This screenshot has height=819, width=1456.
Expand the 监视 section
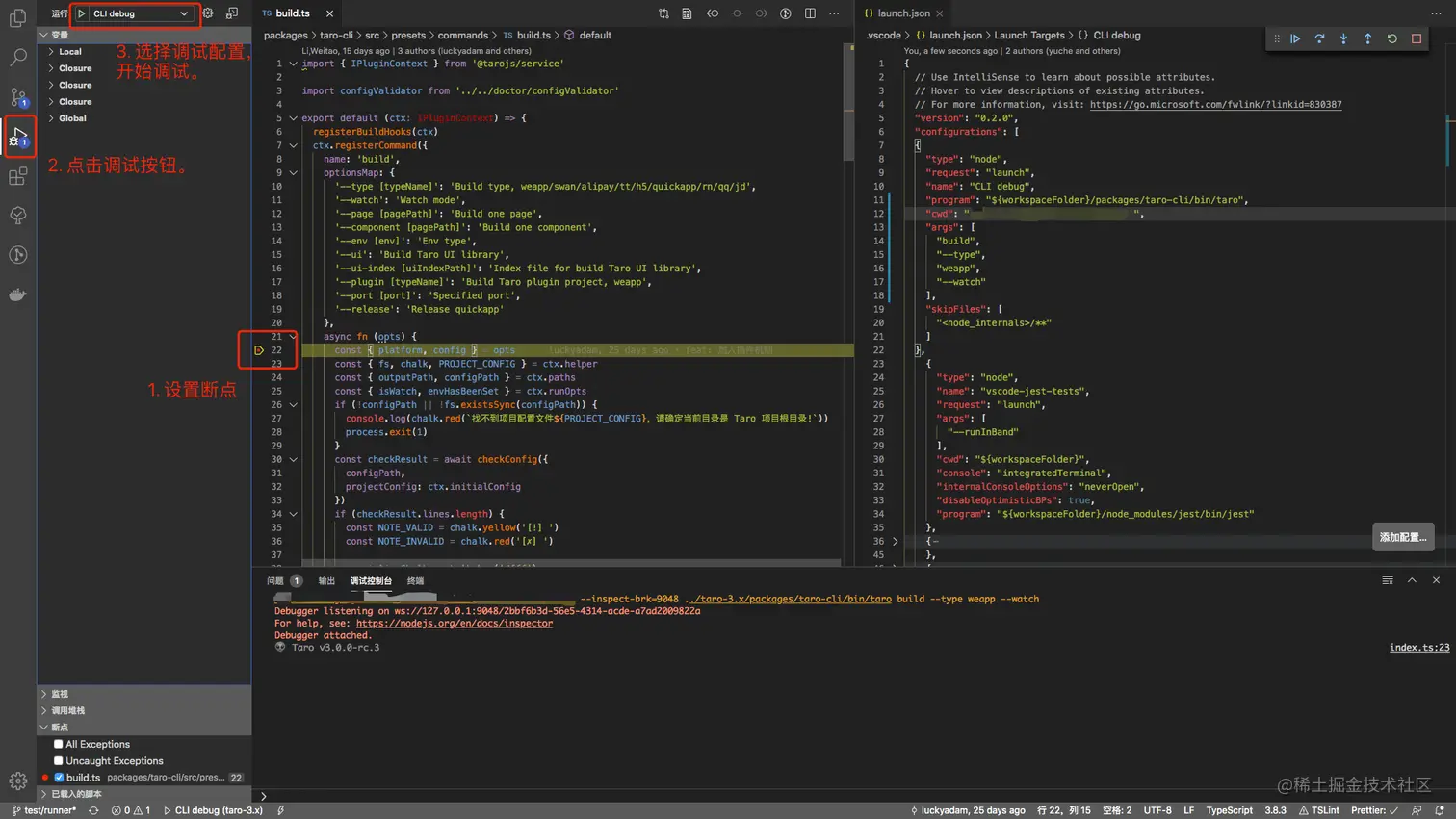[144, 694]
